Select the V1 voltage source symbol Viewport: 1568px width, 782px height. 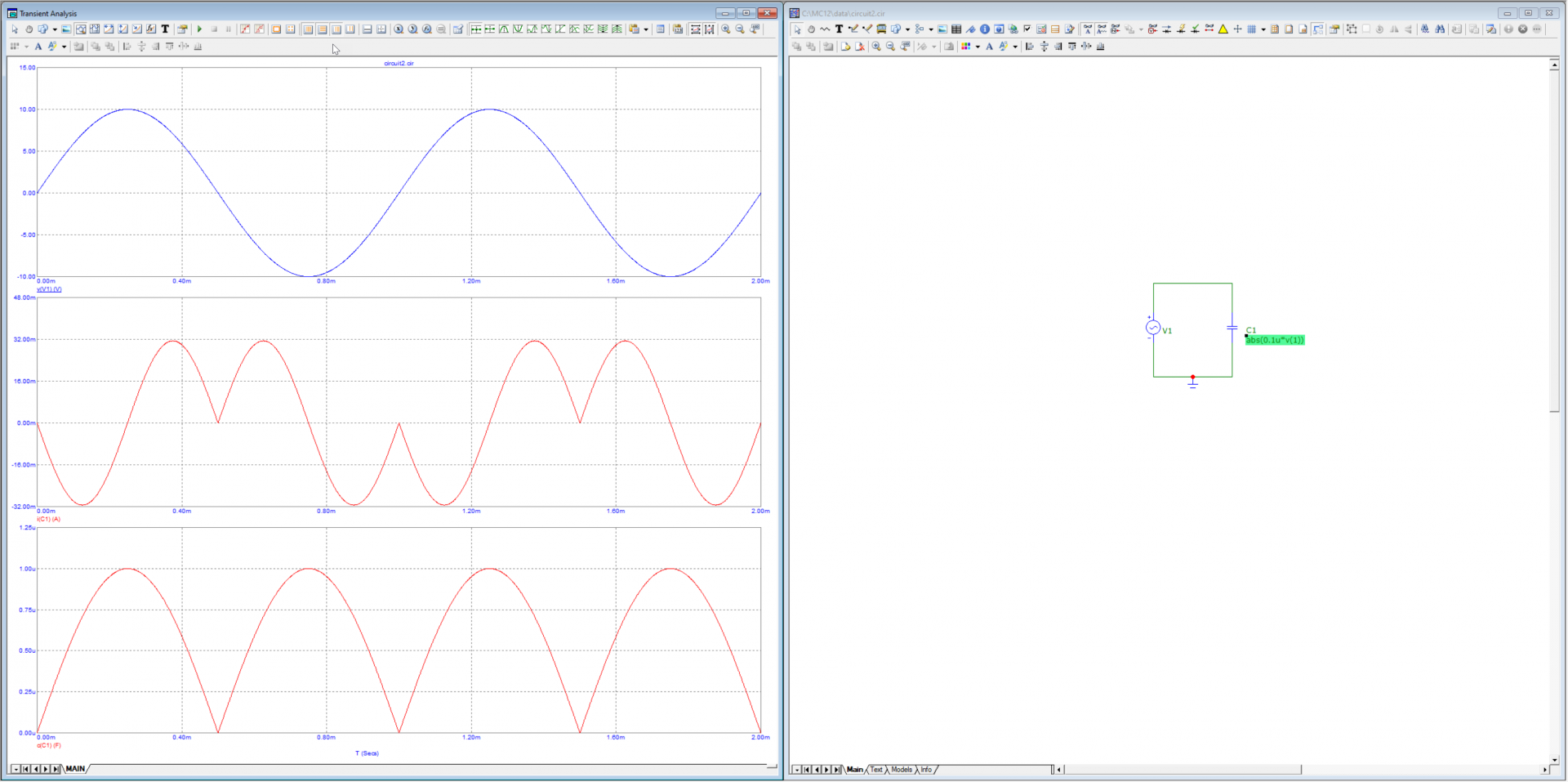click(x=1153, y=328)
